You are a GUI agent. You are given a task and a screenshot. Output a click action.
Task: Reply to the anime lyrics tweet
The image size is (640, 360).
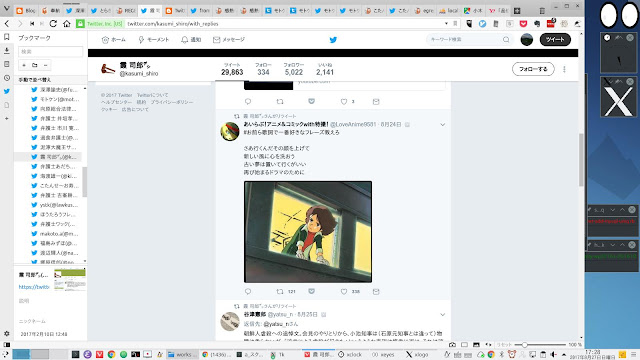click(x=248, y=291)
